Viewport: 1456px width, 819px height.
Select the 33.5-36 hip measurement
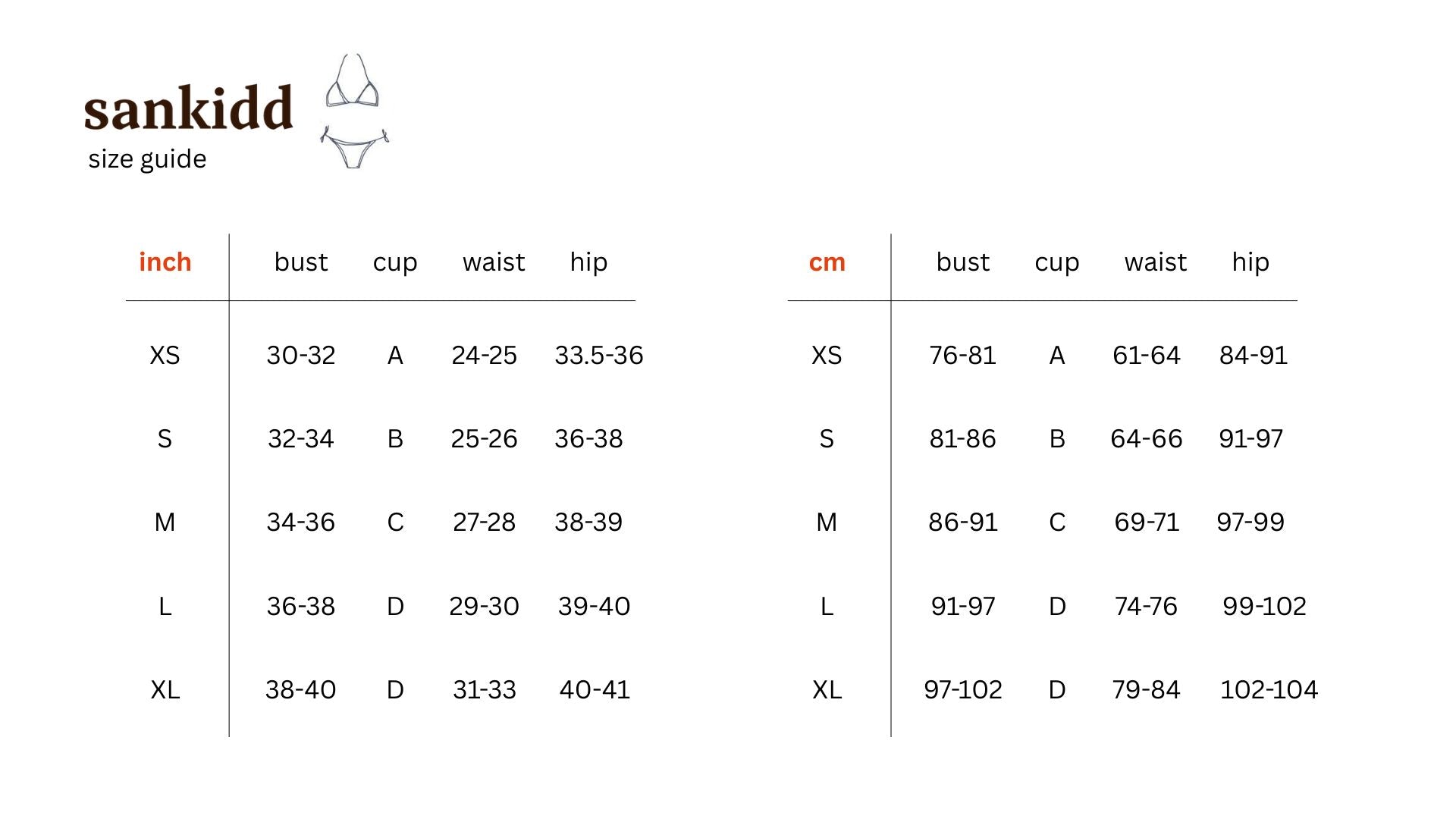coord(598,356)
